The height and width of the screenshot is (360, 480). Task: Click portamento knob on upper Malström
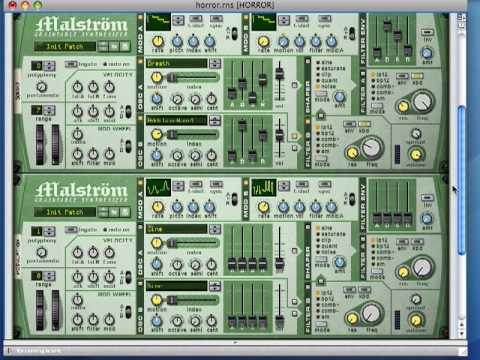[x=41, y=87]
